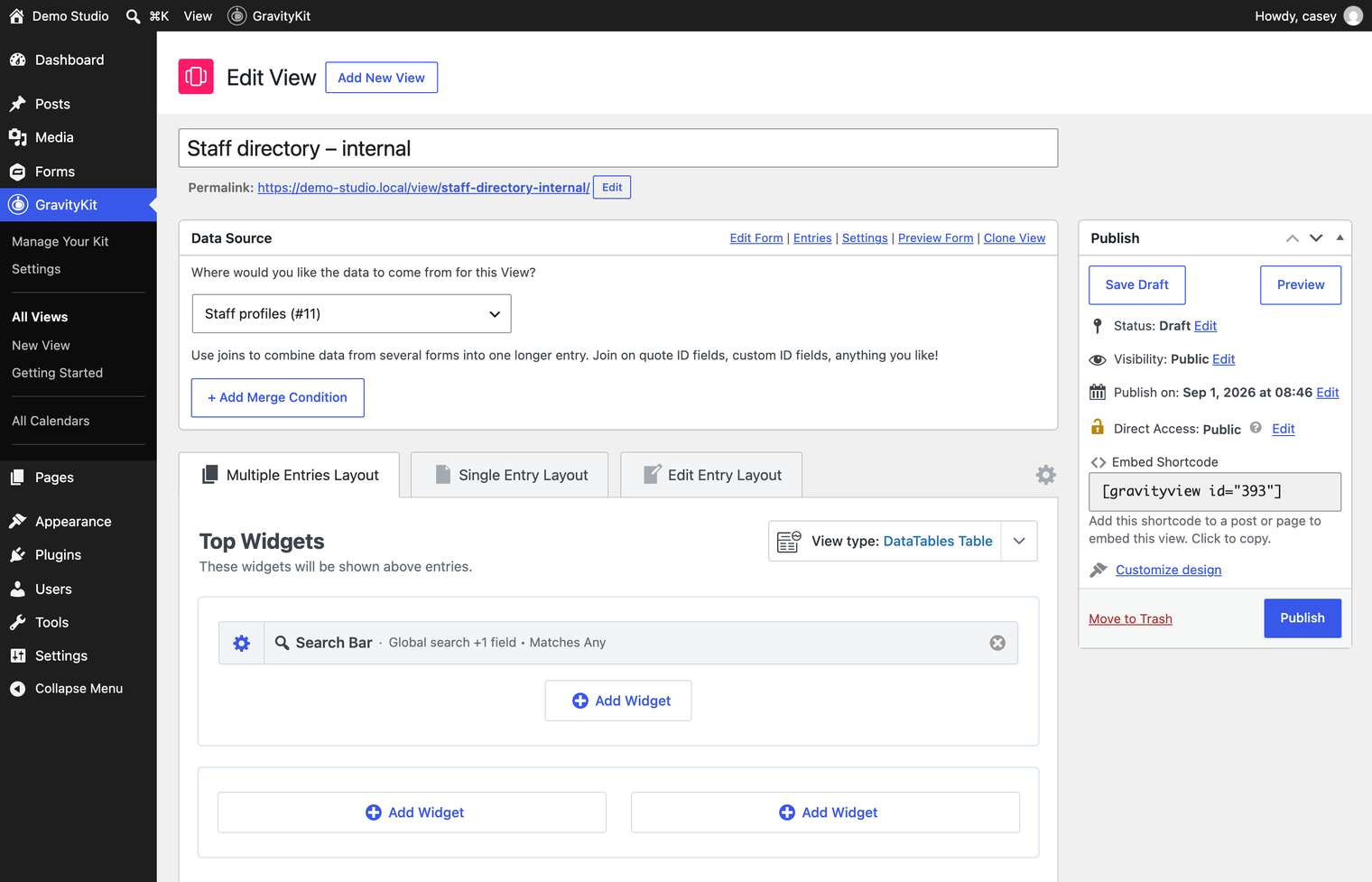
Task: Edit the Visibility setting link
Action: (1223, 359)
